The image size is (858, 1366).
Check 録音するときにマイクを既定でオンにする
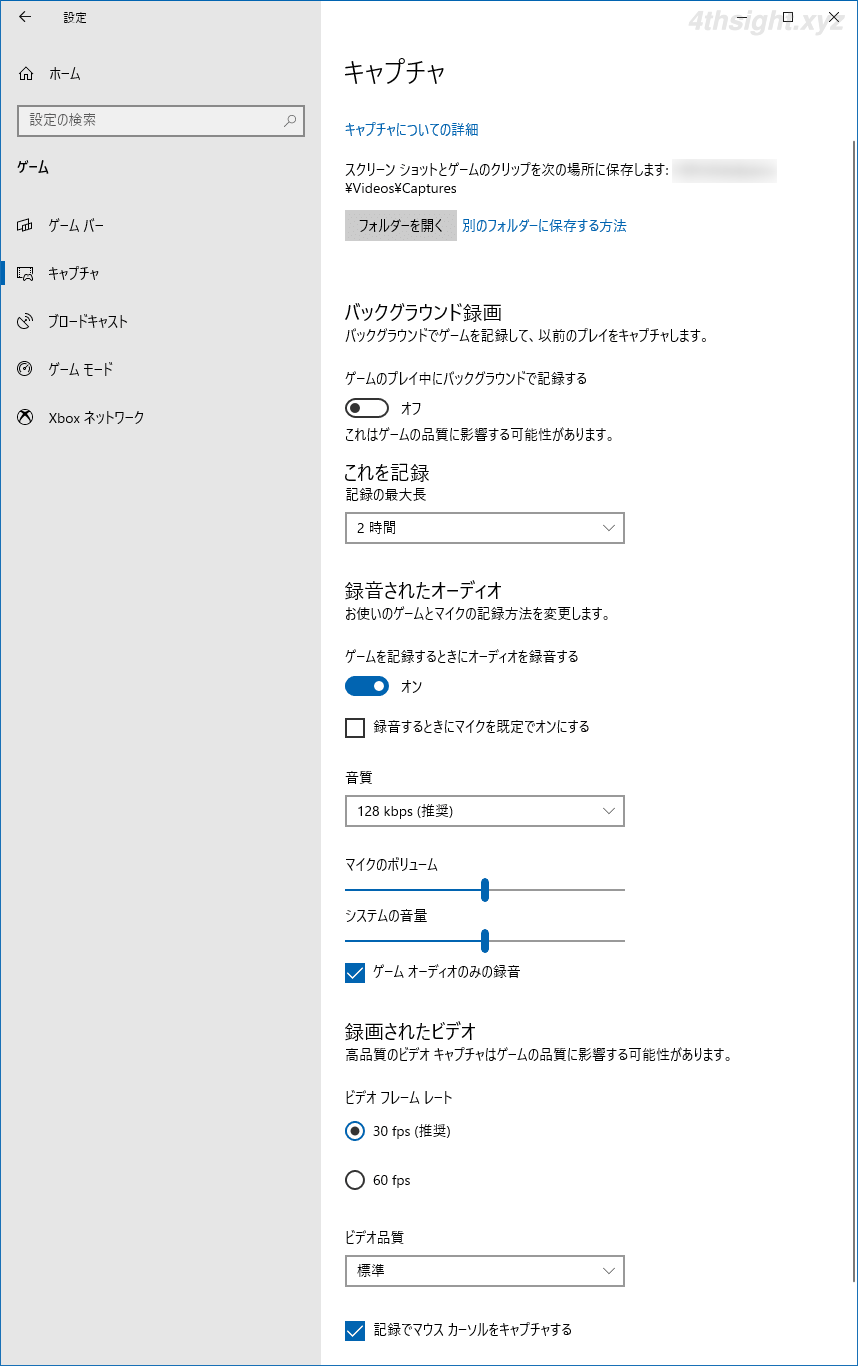(x=354, y=728)
